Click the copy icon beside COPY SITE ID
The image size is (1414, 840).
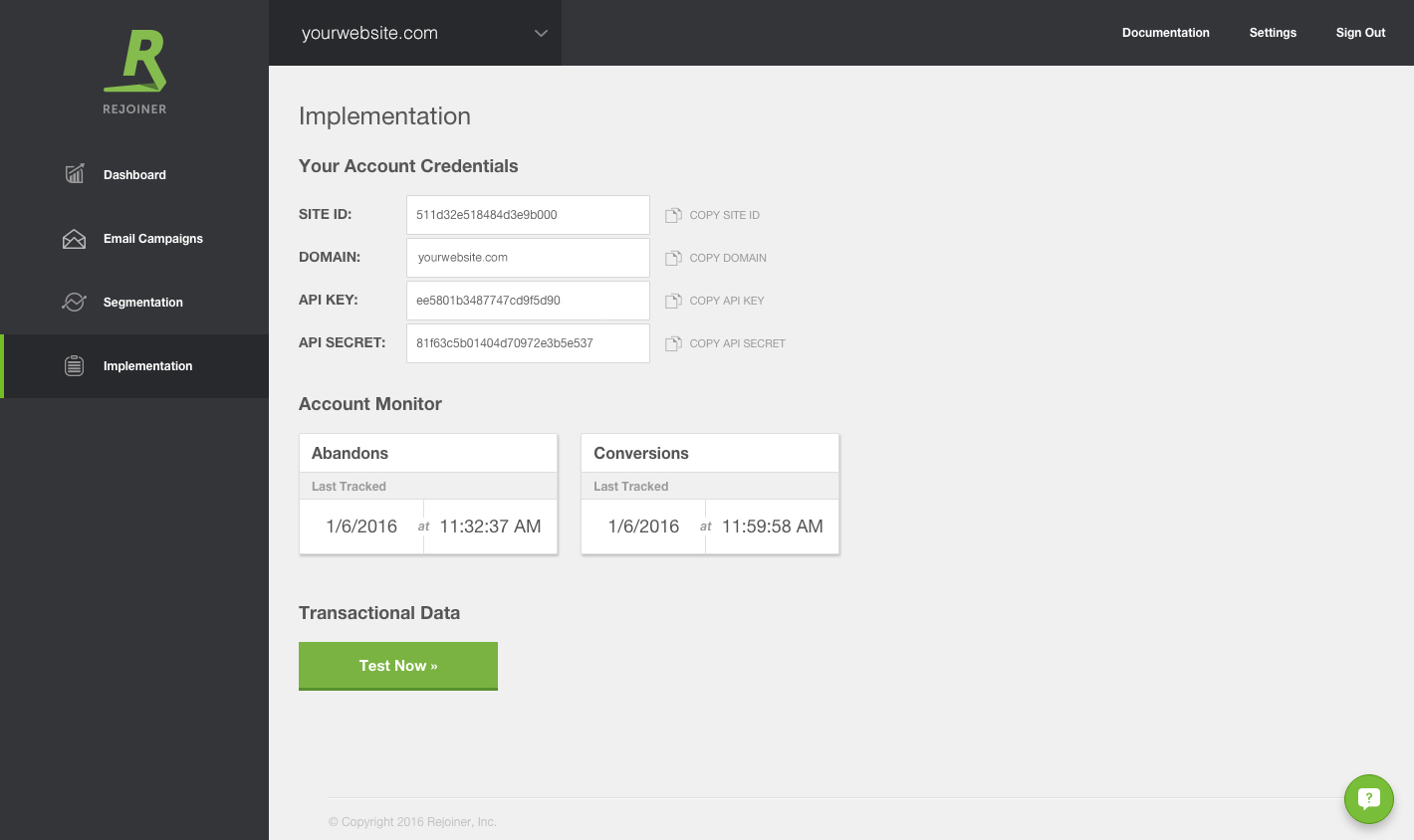click(673, 215)
